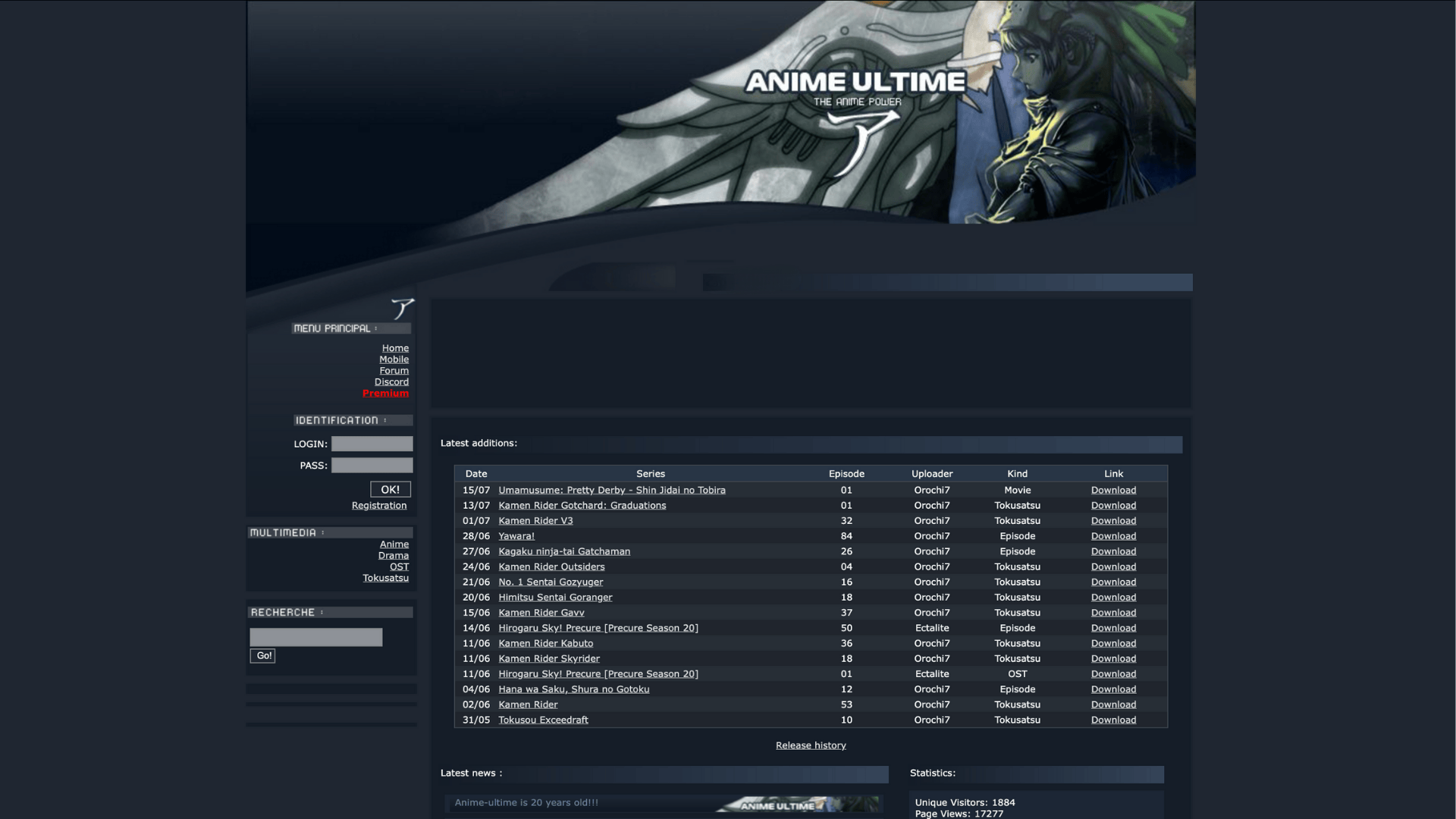Viewport: 1456px width, 819px height.
Task: Download Kamen Rider V3 episode 32
Action: click(1112, 521)
